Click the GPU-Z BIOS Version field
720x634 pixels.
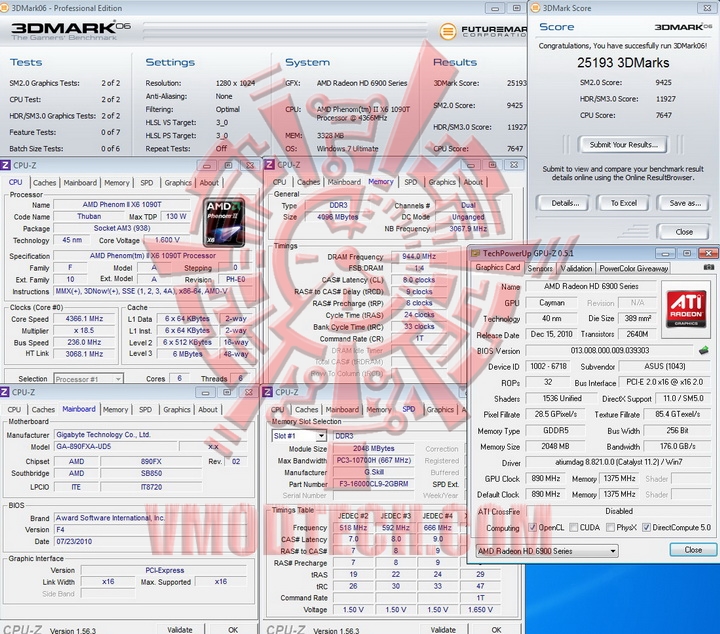pos(610,351)
